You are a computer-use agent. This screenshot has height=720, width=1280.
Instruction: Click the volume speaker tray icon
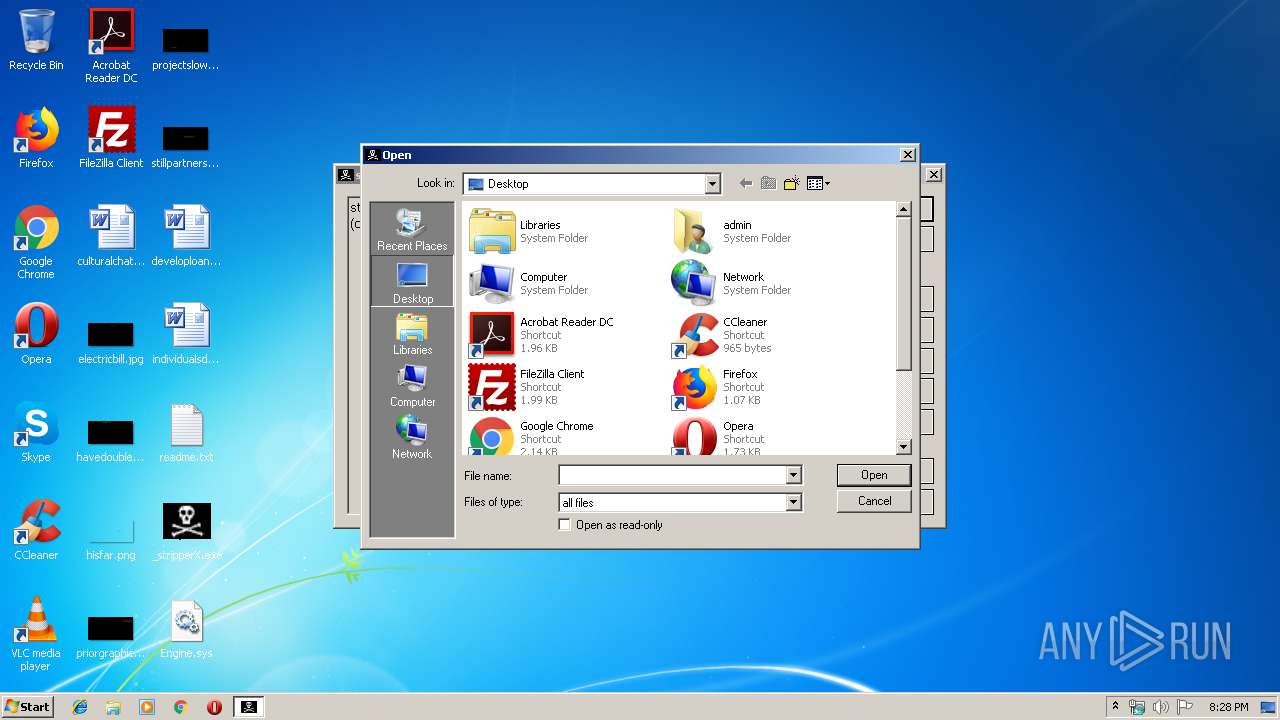coord(1161,707)
